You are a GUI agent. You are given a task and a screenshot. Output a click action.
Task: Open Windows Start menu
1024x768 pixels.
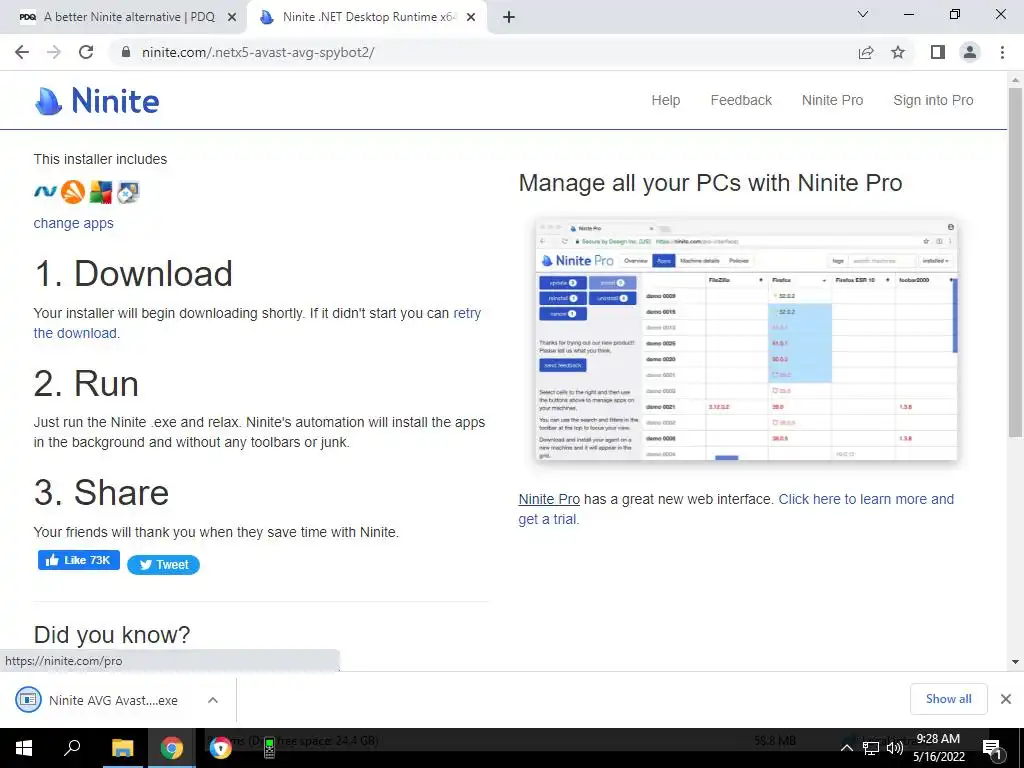[24, 748]
